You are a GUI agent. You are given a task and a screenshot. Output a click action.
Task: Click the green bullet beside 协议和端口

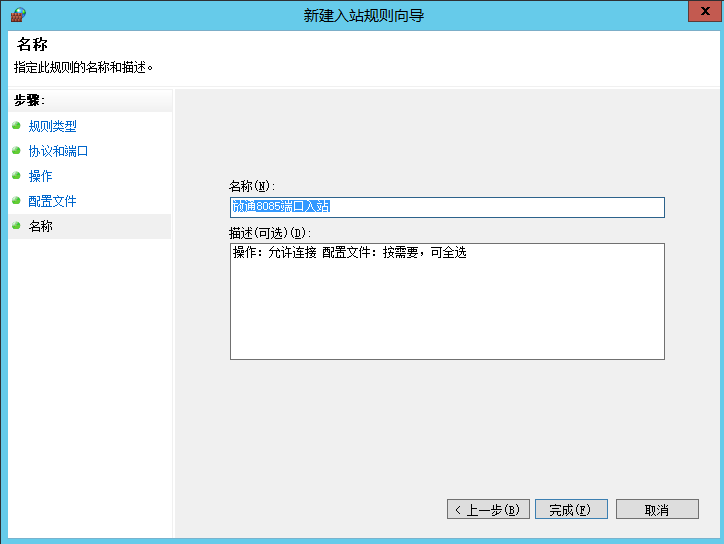pos(17,151)
